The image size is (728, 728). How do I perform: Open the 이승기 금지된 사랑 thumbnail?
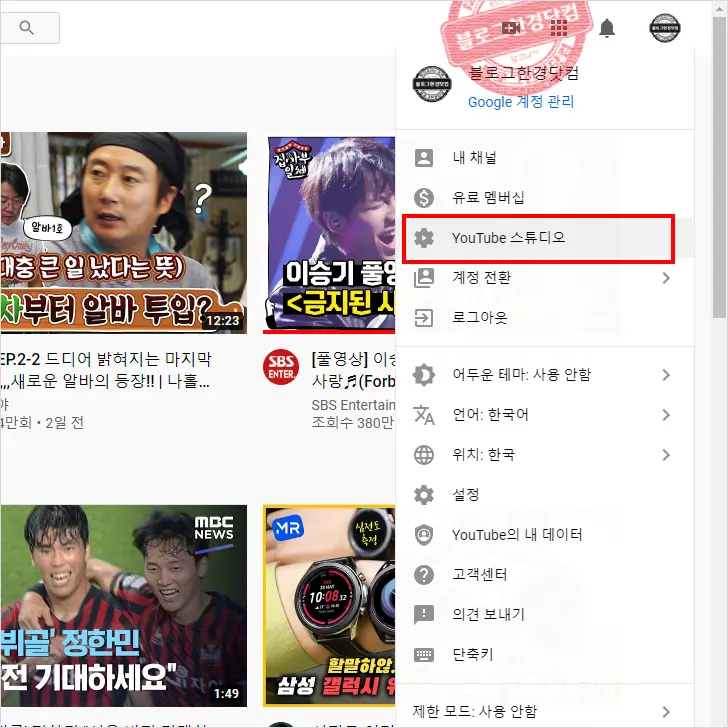pyautogui.click(x=329, y=233)
